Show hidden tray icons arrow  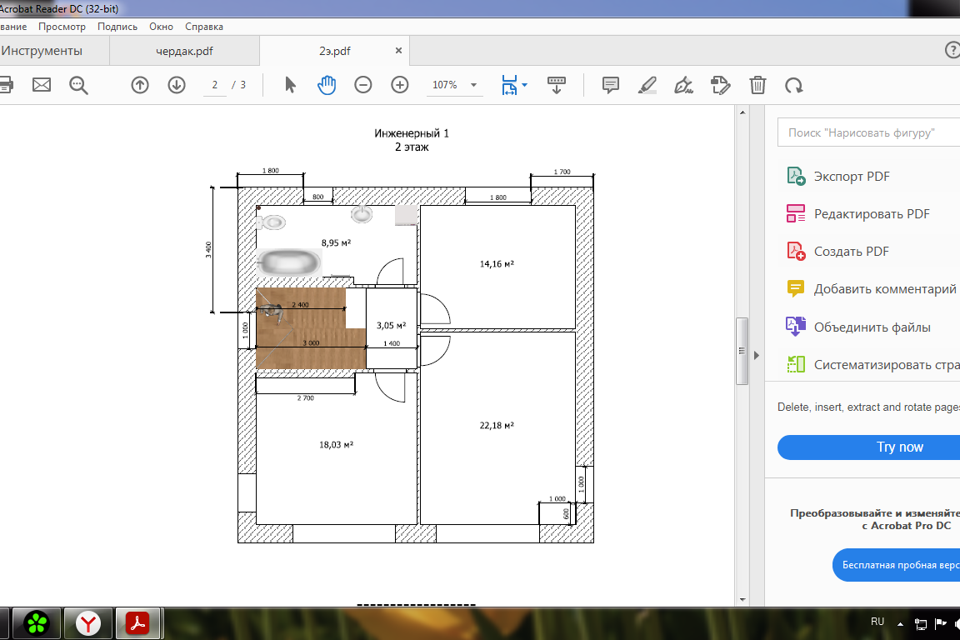pyautogui.click(x=900, y=624)
